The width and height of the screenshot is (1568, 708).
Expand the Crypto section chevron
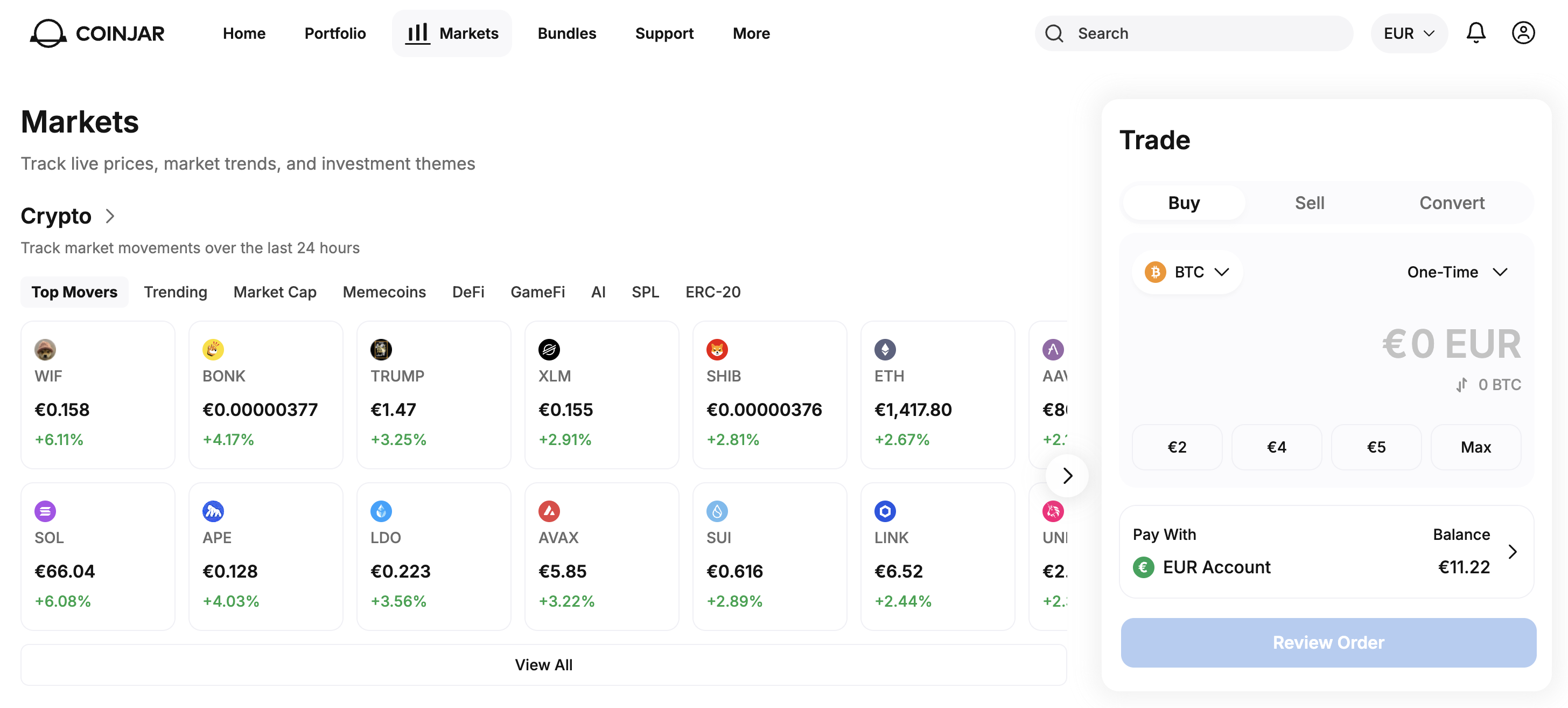click(109, 216)
